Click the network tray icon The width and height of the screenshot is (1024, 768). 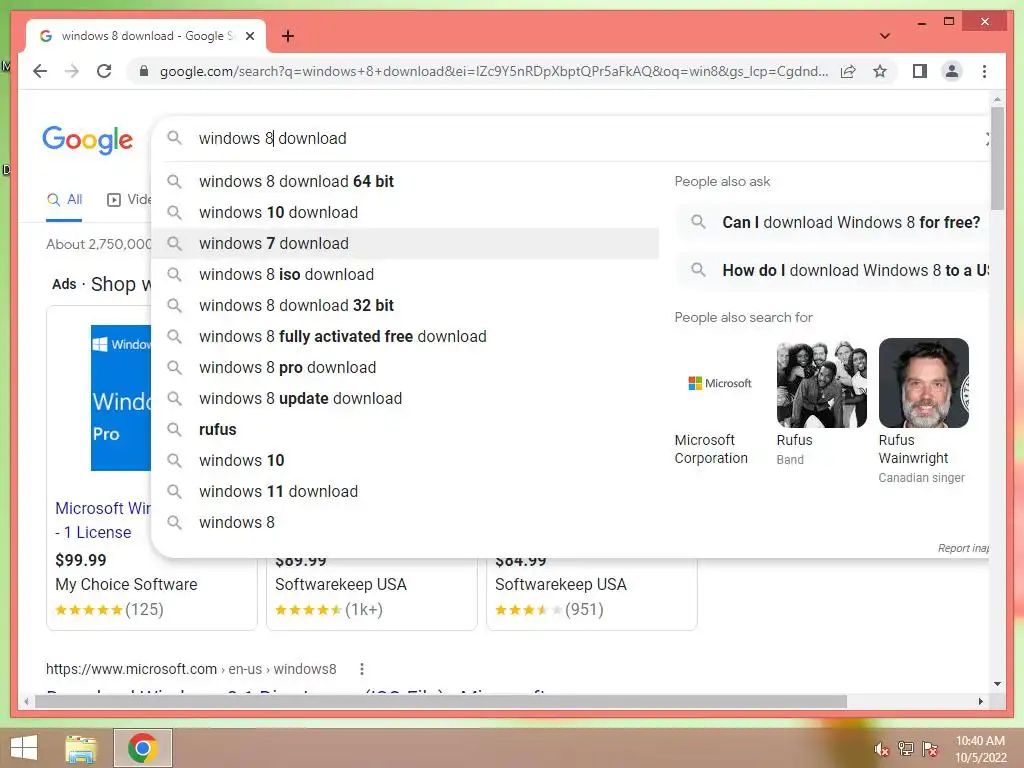coord(906,749)
